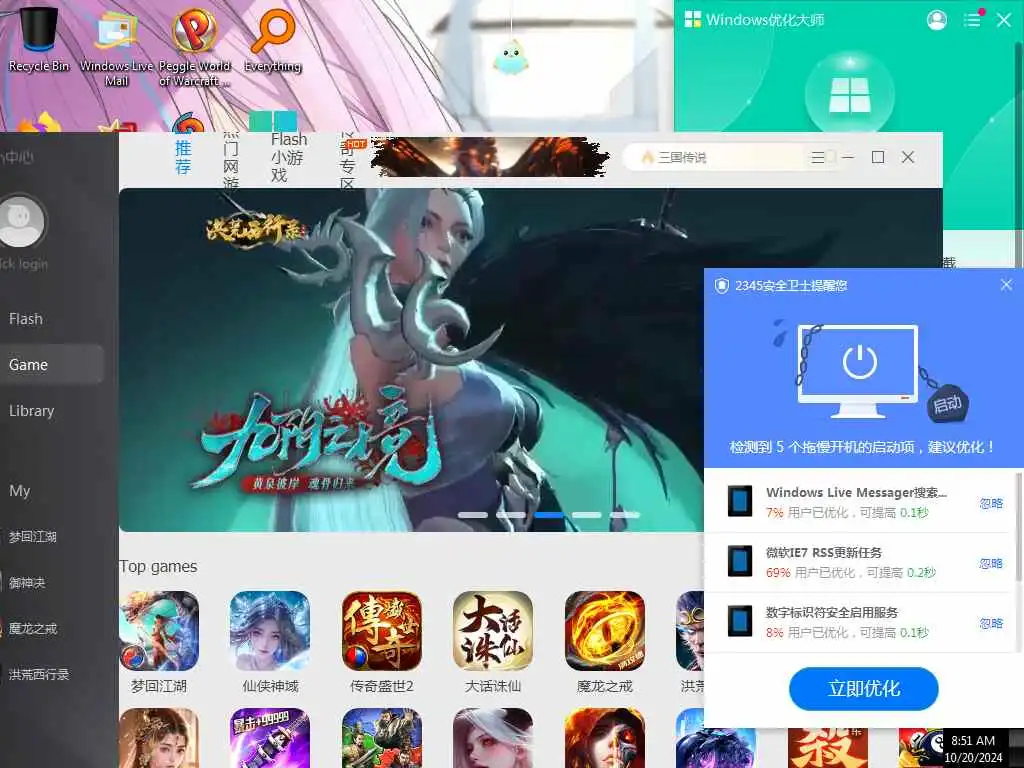Select Flash in the sidebar
This screenshot has height=768, width=1024.
[26, 319]
